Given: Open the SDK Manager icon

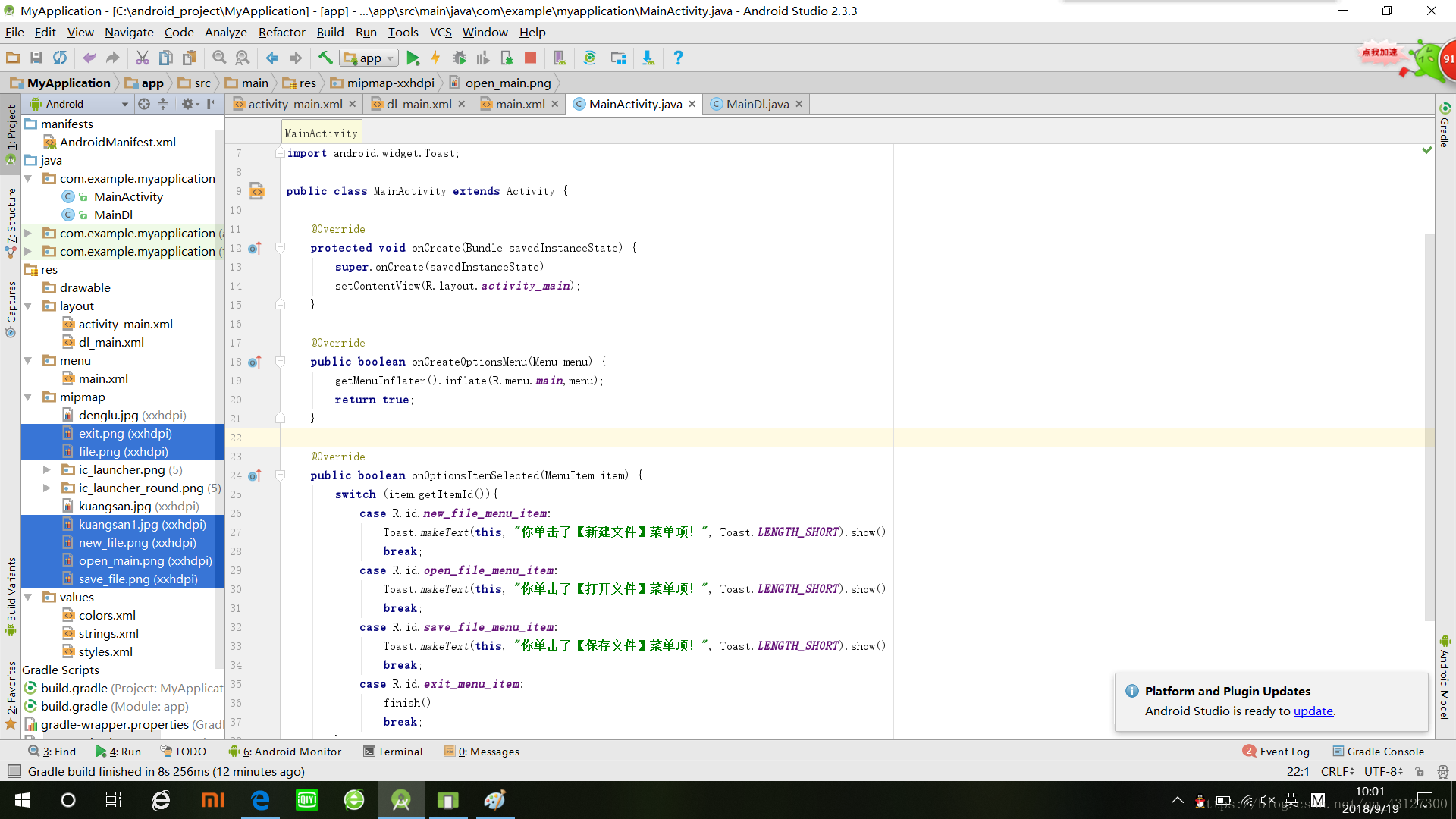Looking at the screenshot, I should click(648, 58).
